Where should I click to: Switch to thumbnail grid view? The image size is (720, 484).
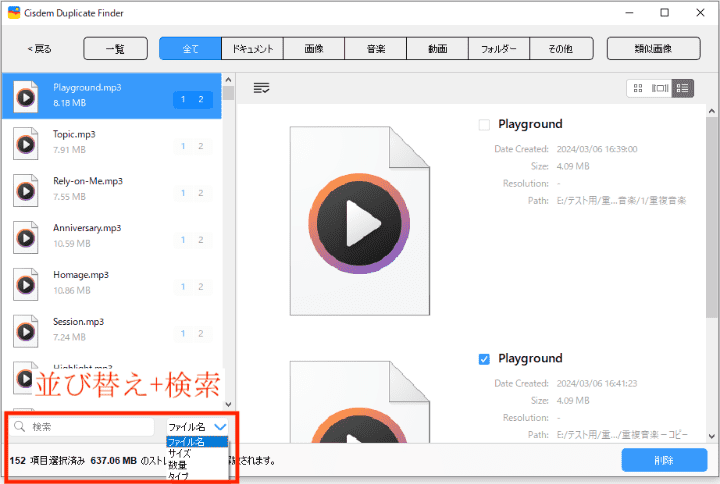(x=638, y=88)
